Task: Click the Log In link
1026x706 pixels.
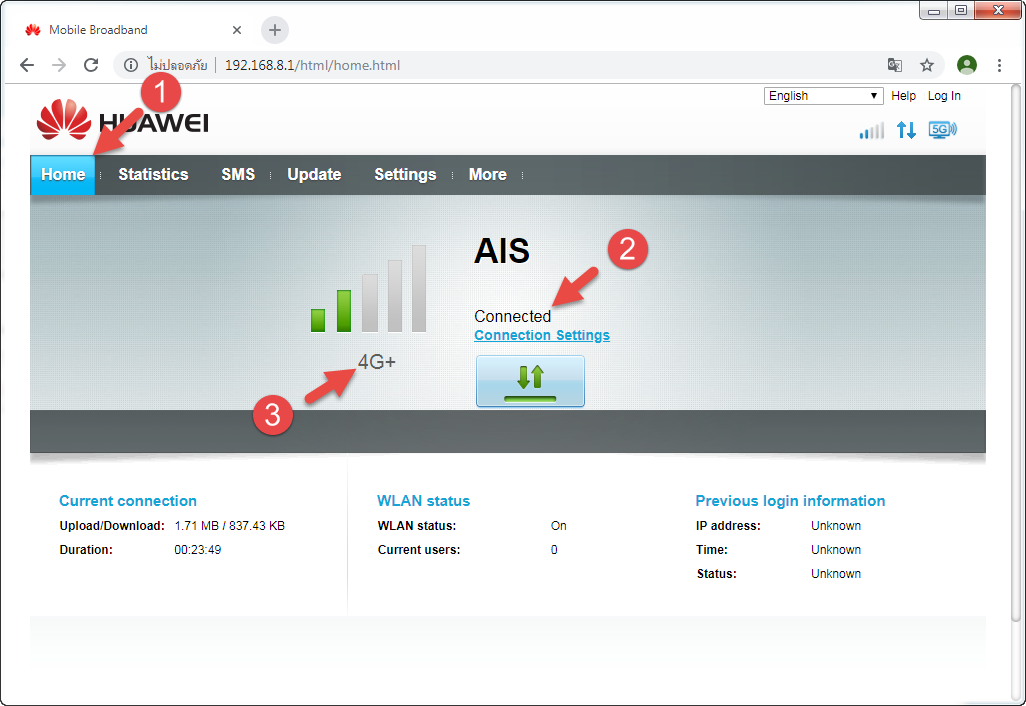Action: coord(944,96)
